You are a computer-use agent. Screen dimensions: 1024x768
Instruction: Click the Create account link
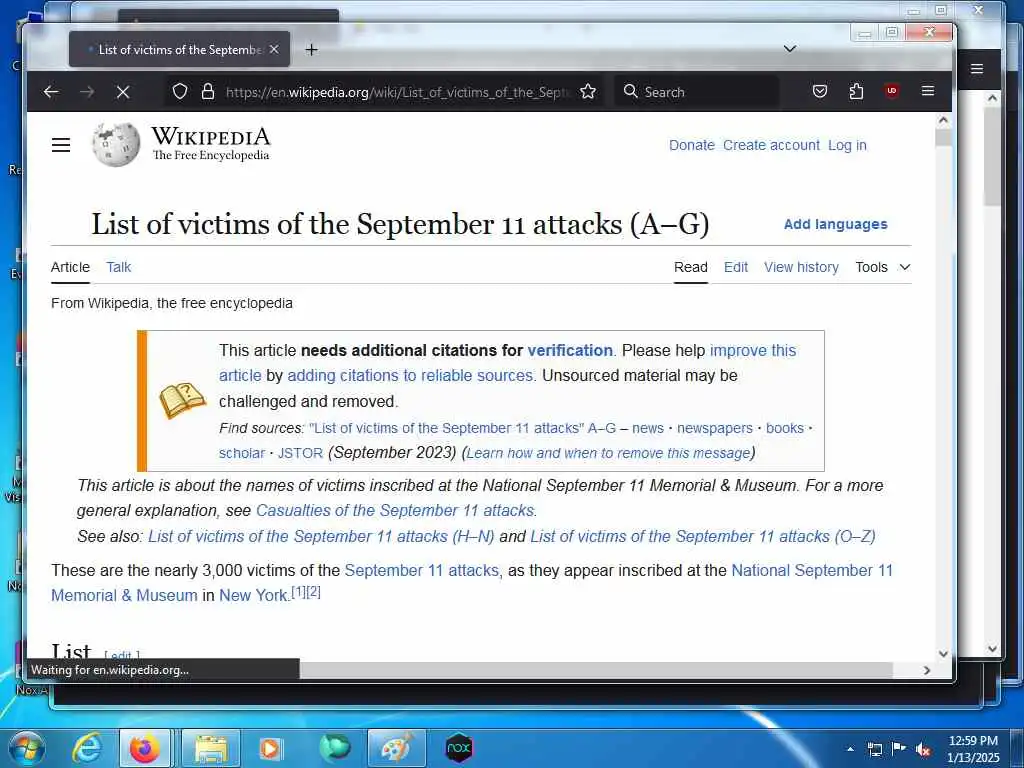coord(771,145)
